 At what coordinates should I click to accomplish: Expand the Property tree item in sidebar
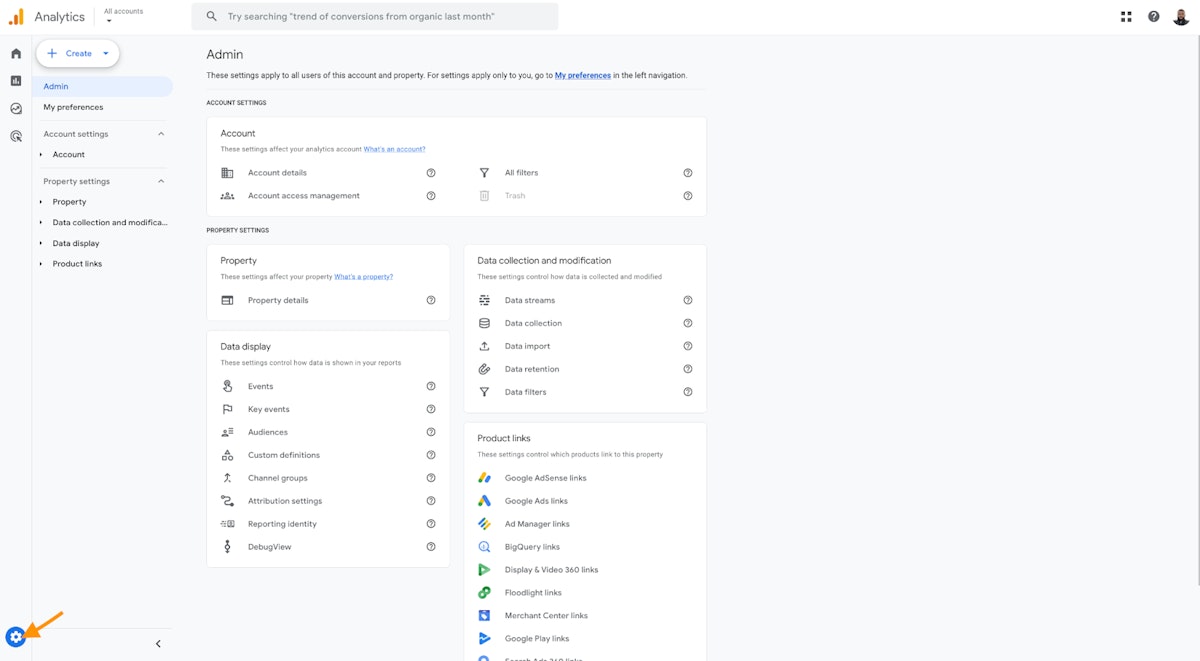click(41, 202)
